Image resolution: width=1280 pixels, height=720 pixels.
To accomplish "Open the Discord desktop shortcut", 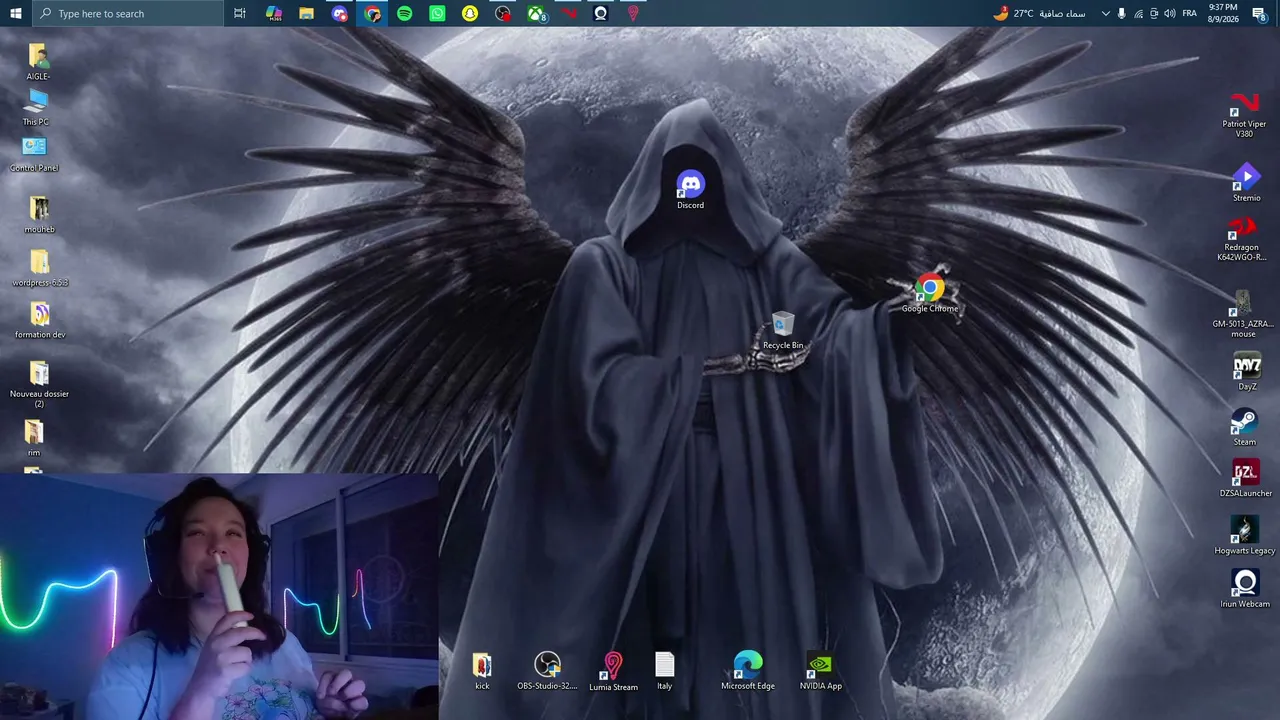I will (690, 190).
